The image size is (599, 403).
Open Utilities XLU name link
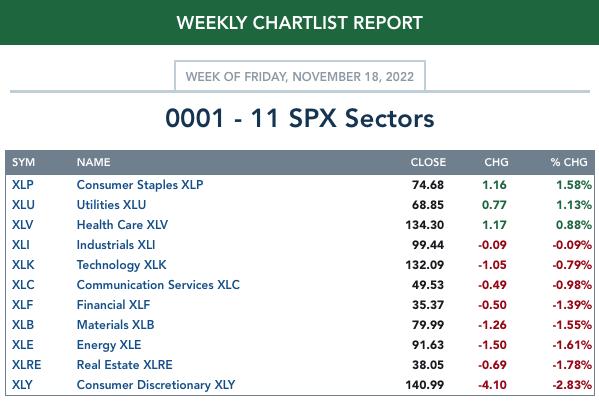tap(111, 205)
